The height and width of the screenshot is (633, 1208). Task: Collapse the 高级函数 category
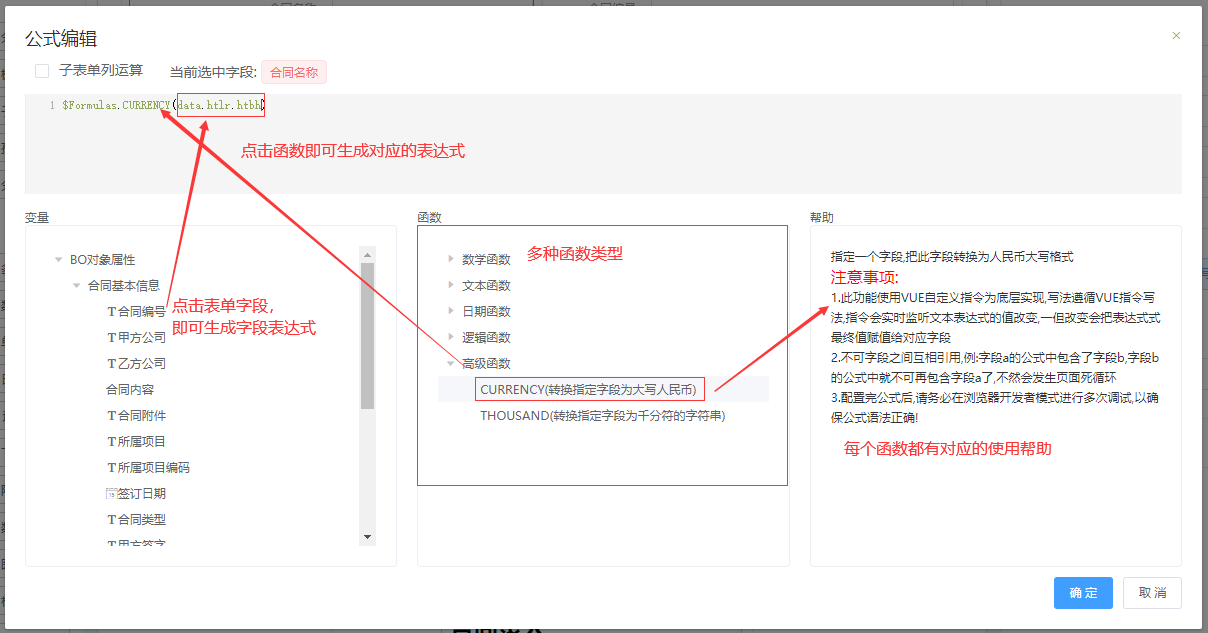coord(451,363)
